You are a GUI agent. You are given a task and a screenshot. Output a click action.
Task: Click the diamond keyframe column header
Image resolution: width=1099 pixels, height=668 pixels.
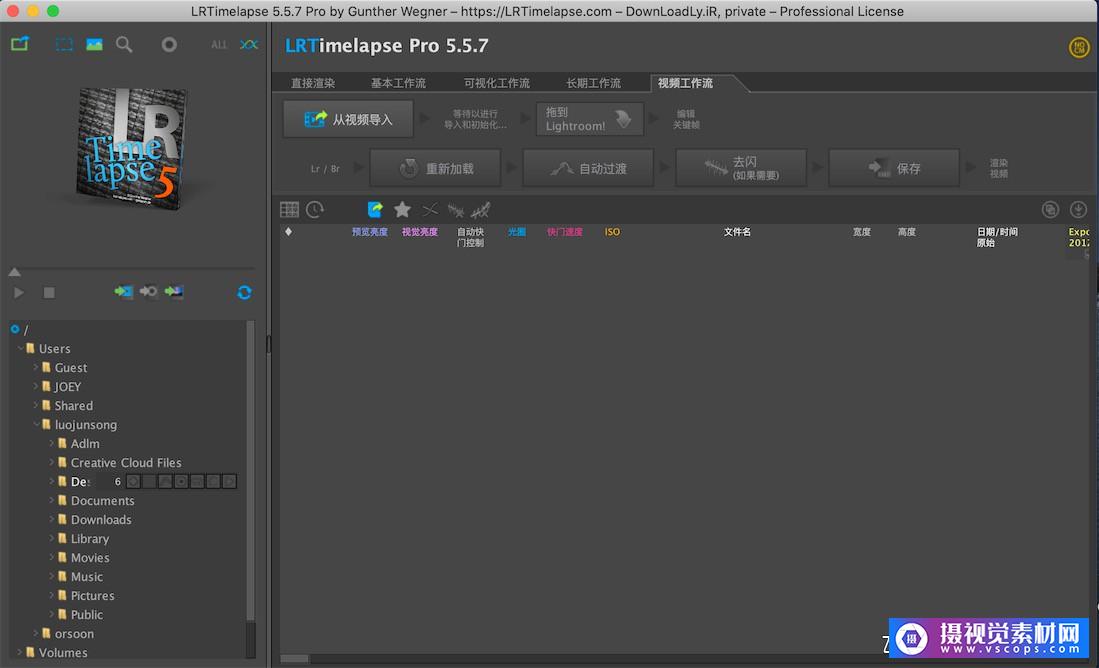click(x=288, y=231)
